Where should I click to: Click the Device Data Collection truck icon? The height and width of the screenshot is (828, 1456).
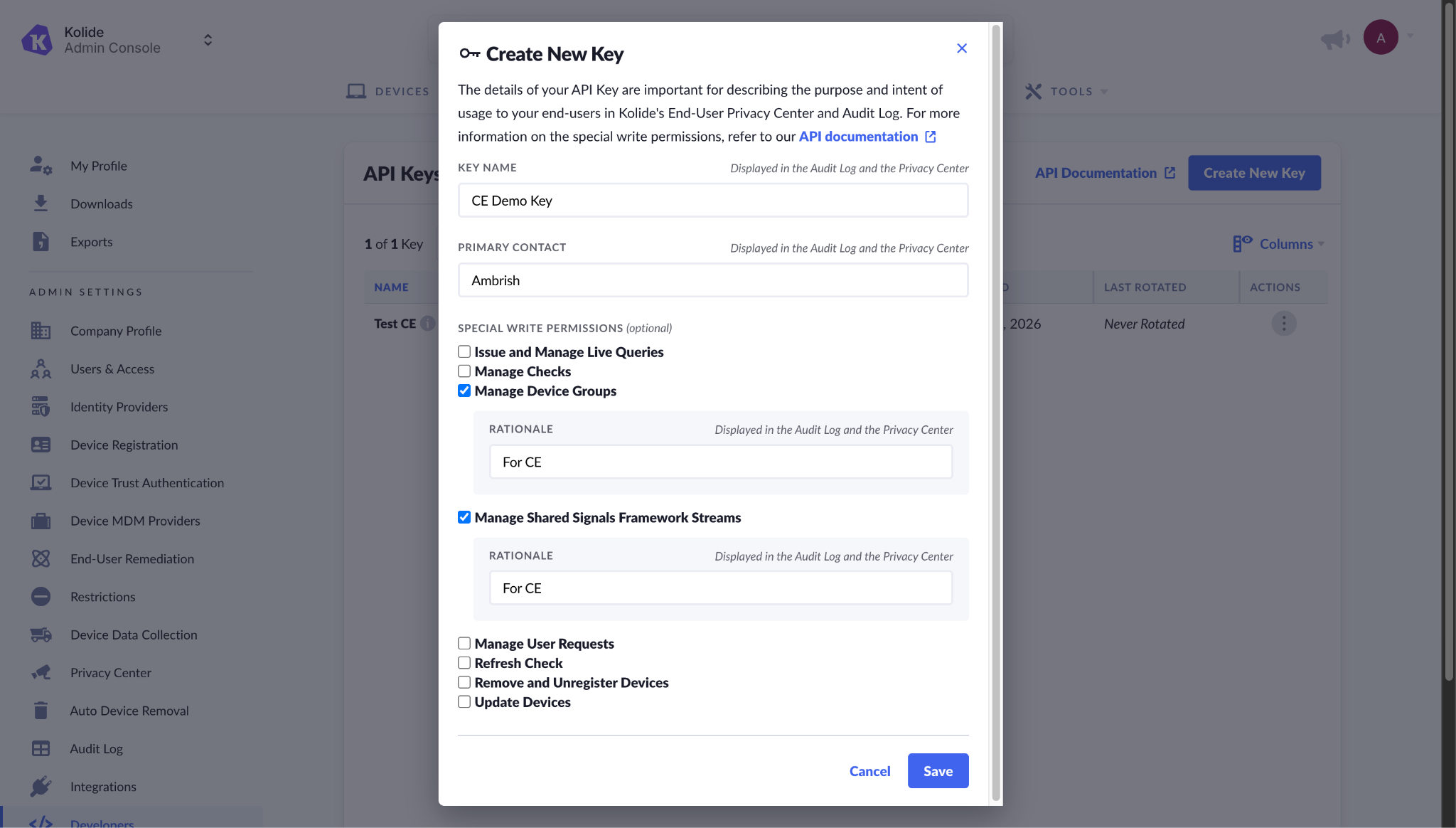41,635
